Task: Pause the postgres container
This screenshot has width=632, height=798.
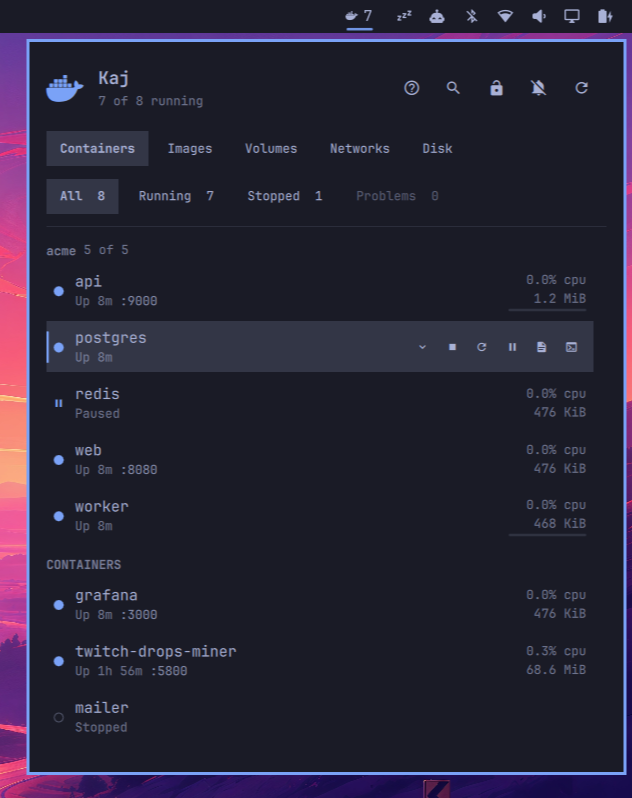Action: [x=512, y=347]
